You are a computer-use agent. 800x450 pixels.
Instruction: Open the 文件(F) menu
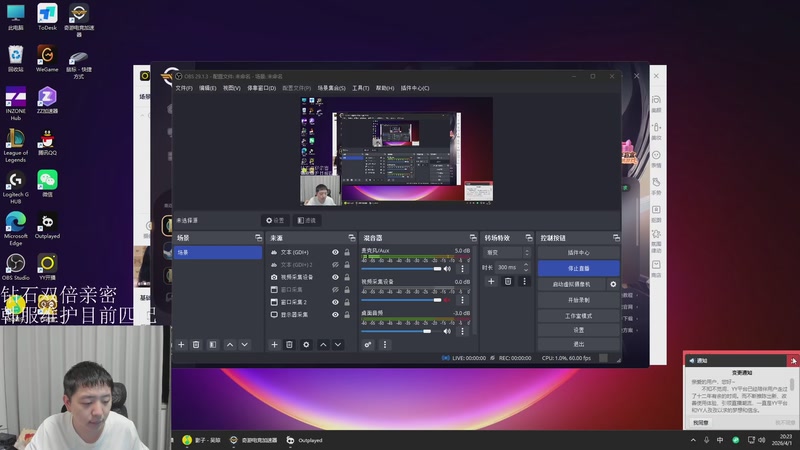click(x=184, y=88)
